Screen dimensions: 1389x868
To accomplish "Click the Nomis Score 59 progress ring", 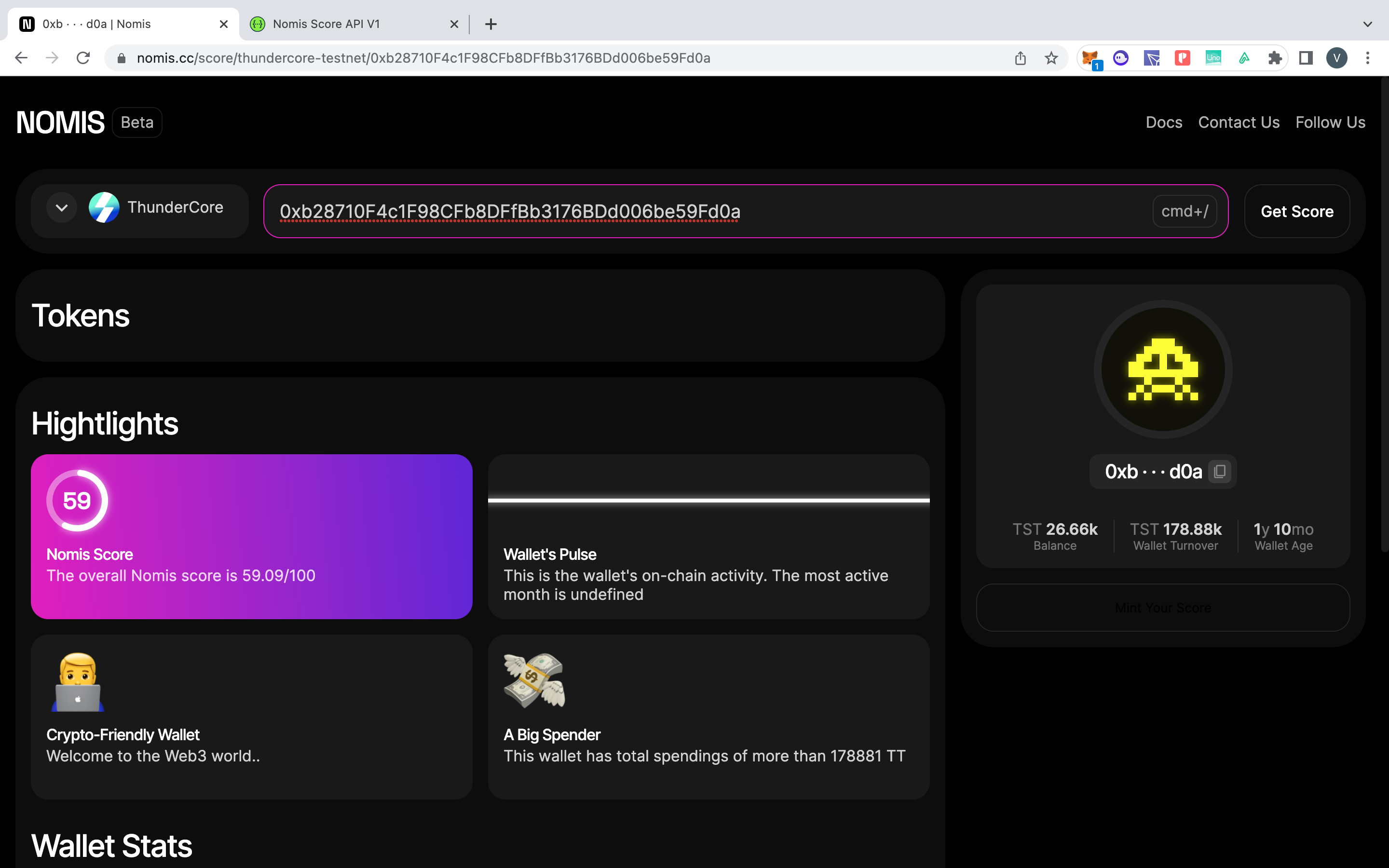I will coord(77,501).
